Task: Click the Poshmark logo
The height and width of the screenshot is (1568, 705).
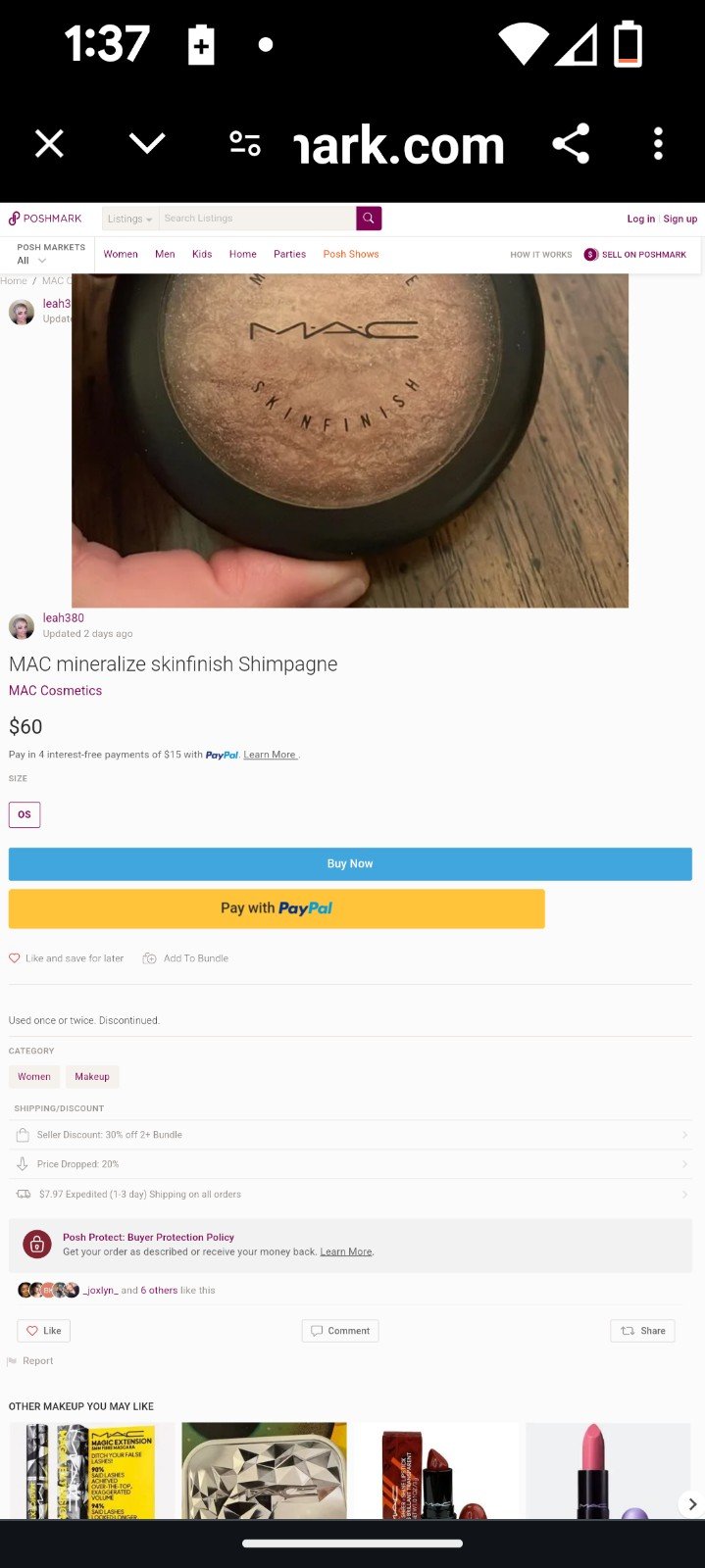Action: [x=45, y=219]
